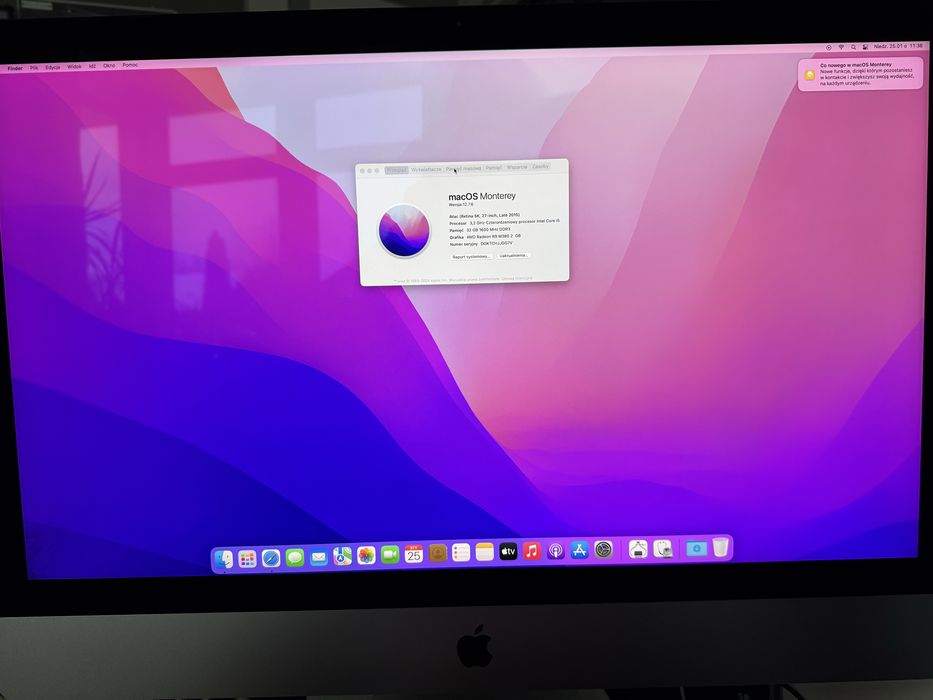
Task: Click the 'Procesor' line in About window
Action: click(504, 222)
